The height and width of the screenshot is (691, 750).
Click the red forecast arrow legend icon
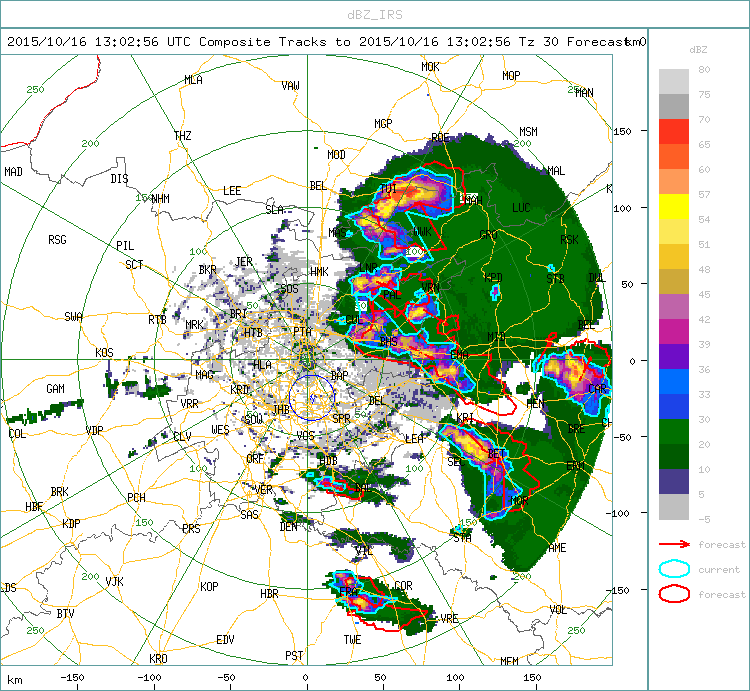click(x=674, y=544)
